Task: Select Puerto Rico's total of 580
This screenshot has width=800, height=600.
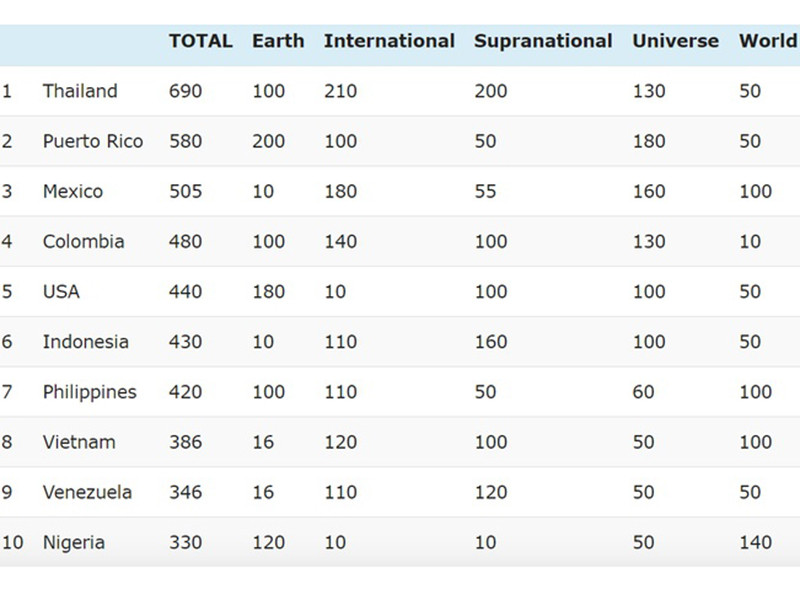Action: tap(185, 141)
